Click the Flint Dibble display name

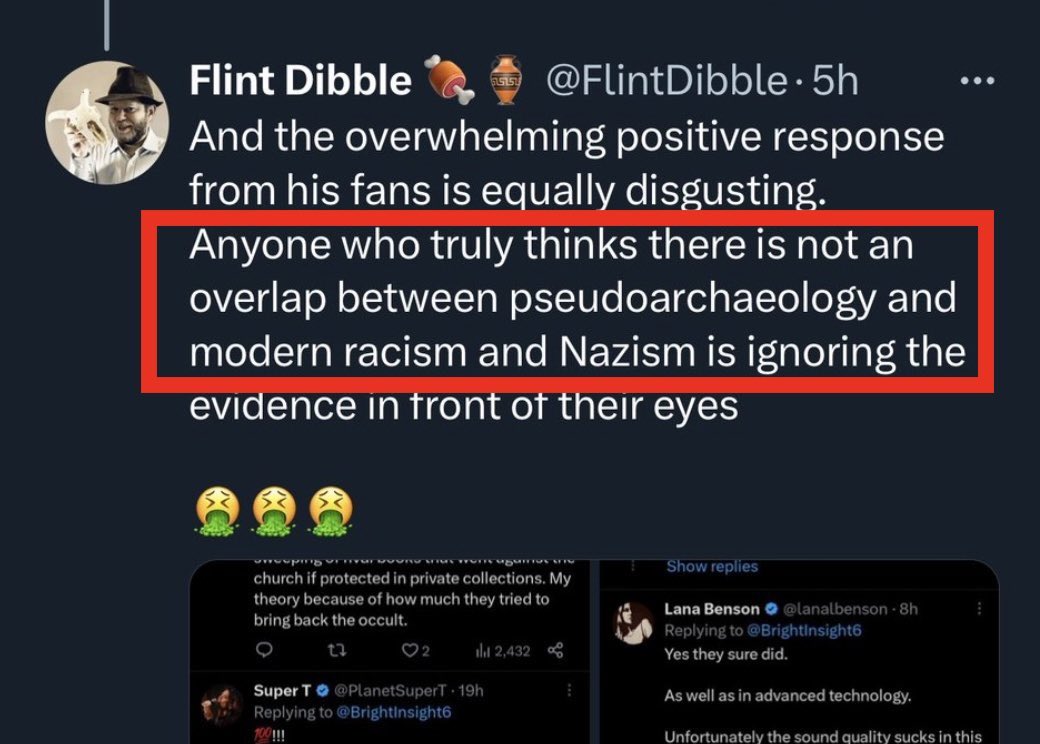point(300,81)
